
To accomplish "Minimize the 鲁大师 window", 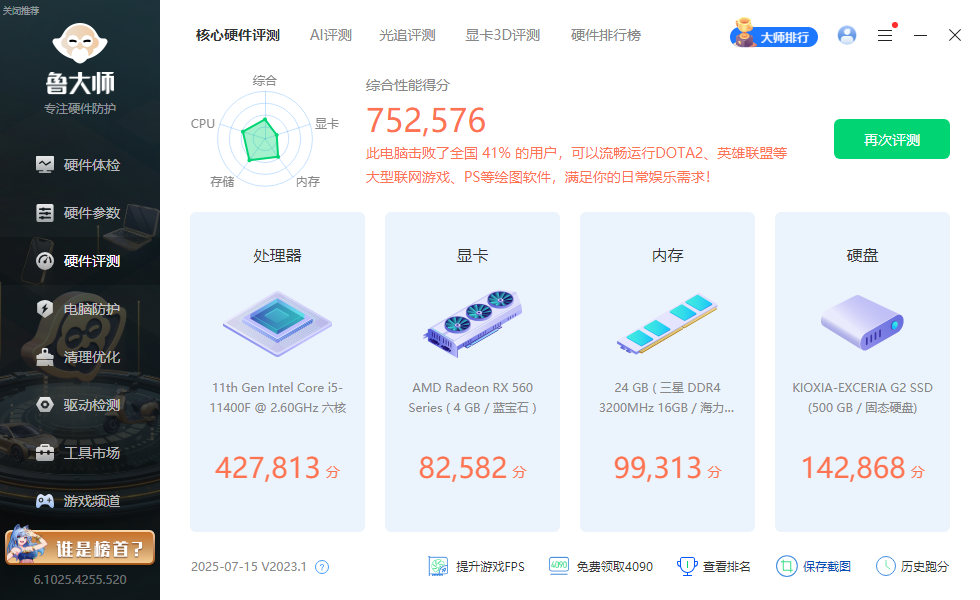I will tap(920, 36).
